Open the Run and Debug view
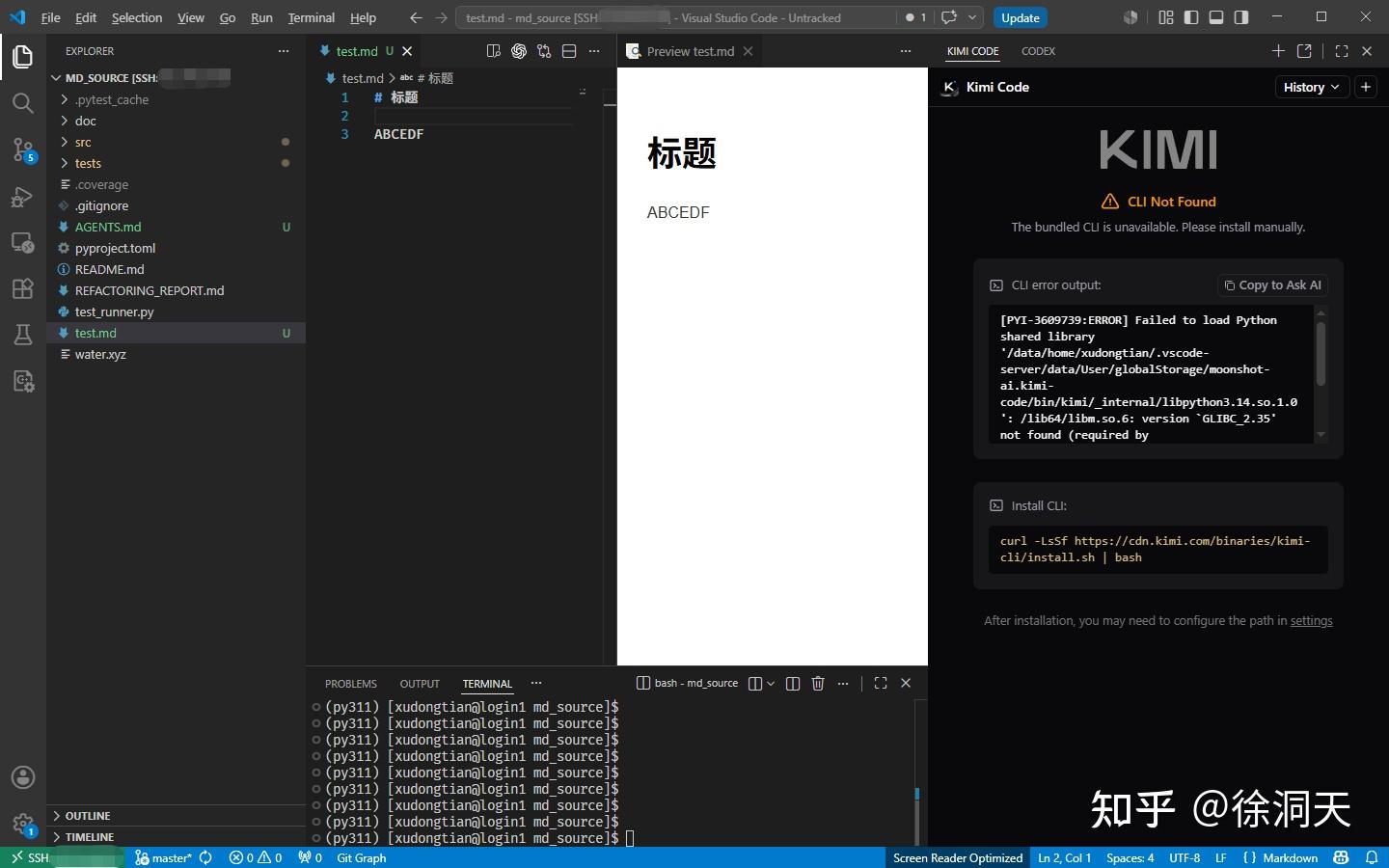The image size is (1389, 868). tap(23, 197)
